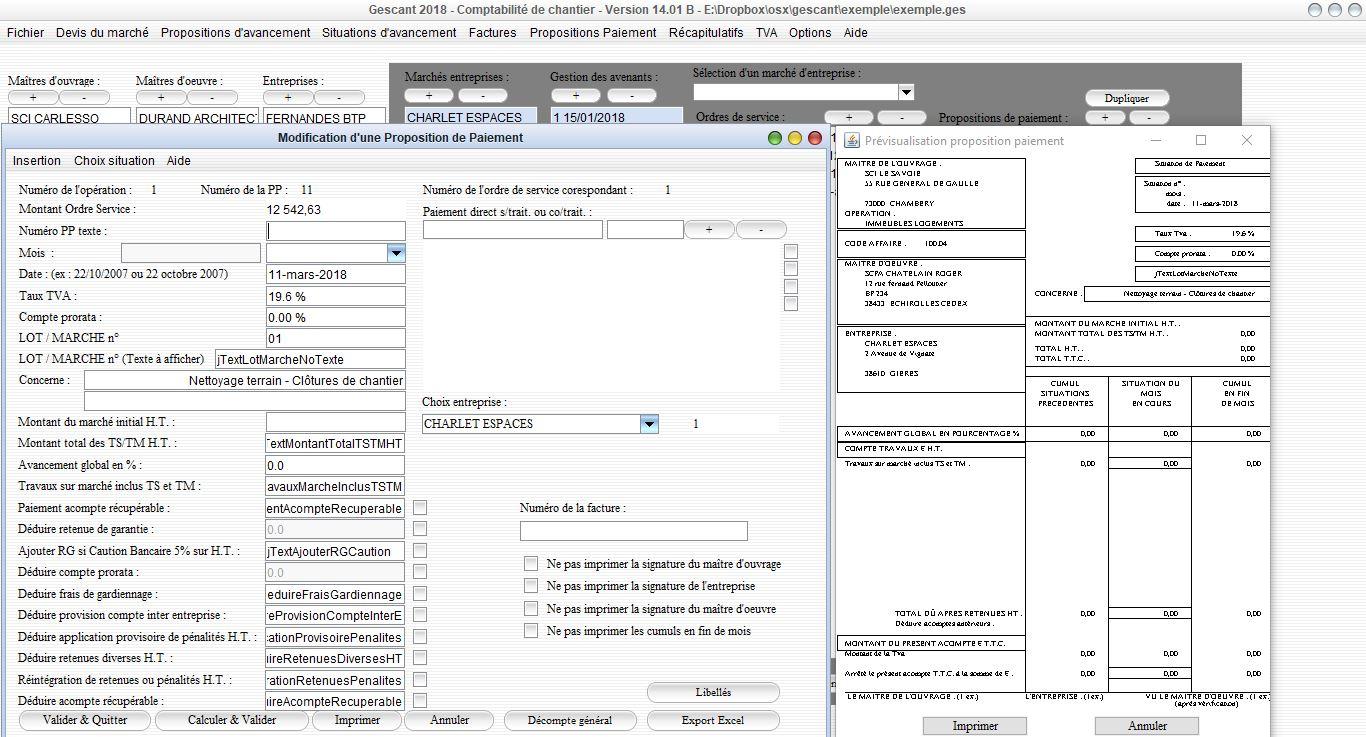Tick Ne pas imprimer signature maître d'ouvrage

(531, 564)
